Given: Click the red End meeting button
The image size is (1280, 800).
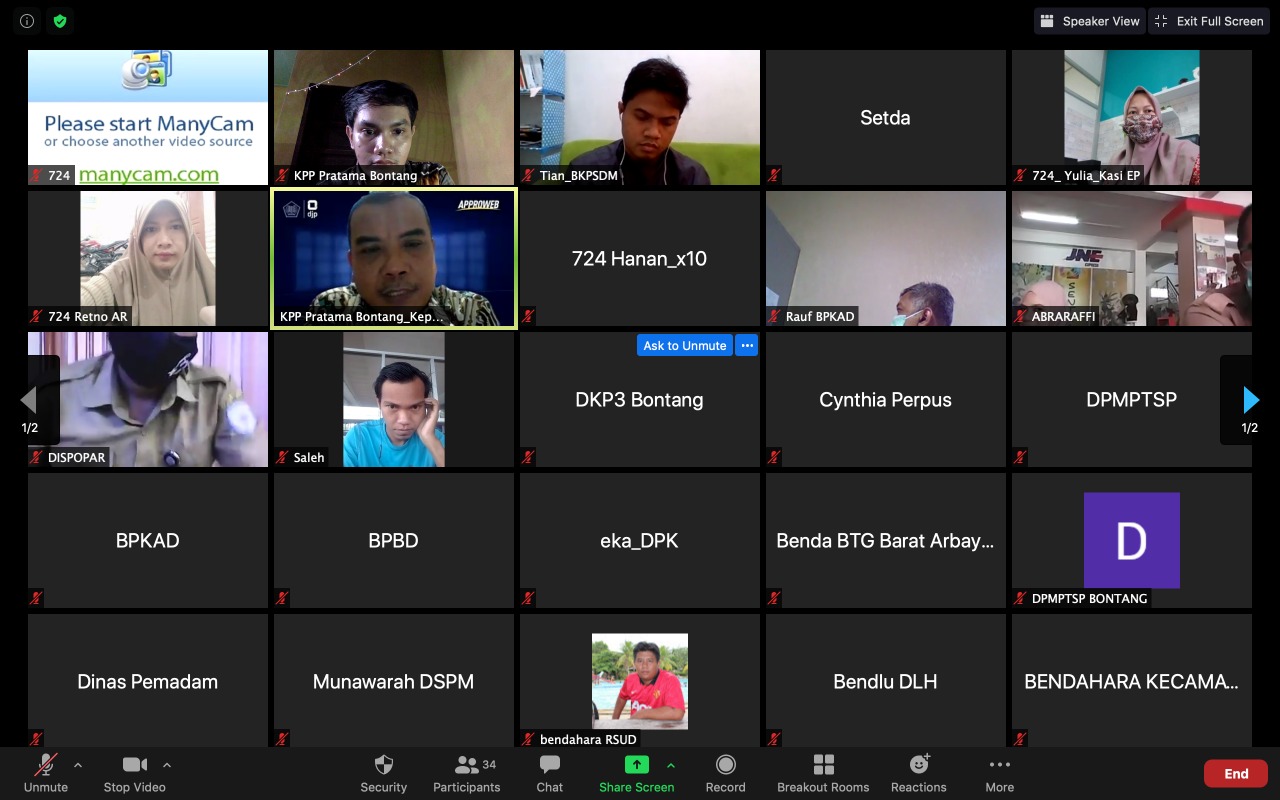Looking at the screenshot, I should (x=1236, y=773).
